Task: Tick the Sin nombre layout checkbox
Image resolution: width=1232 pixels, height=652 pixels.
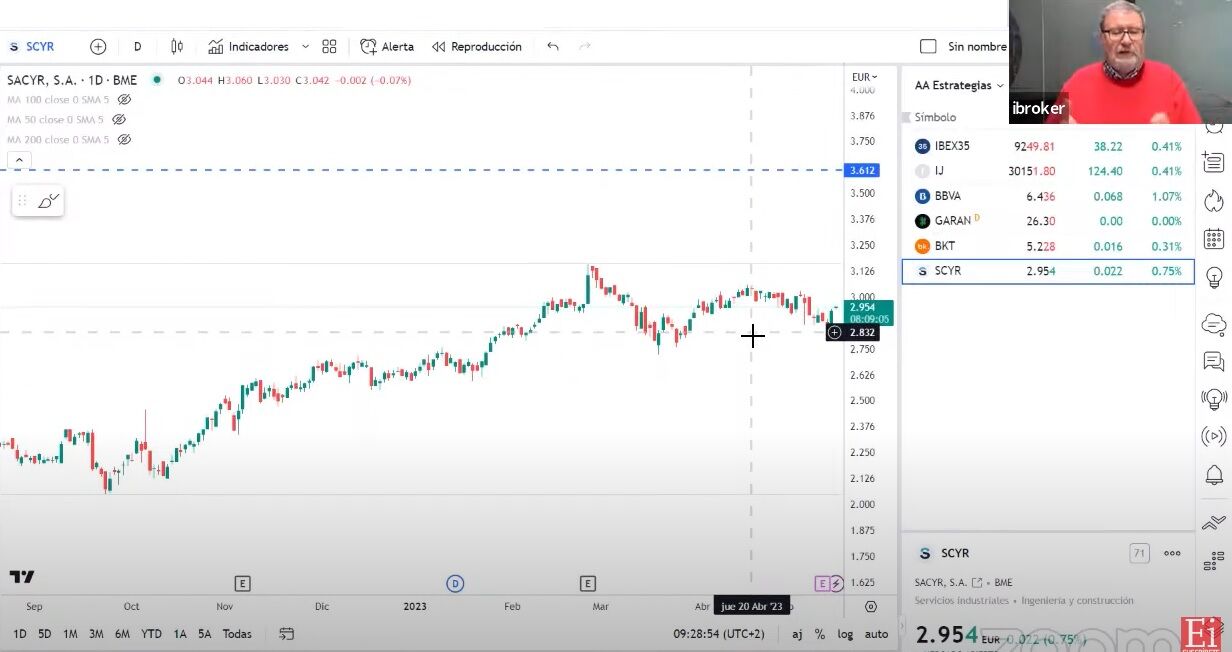Action: click(928, 47)
